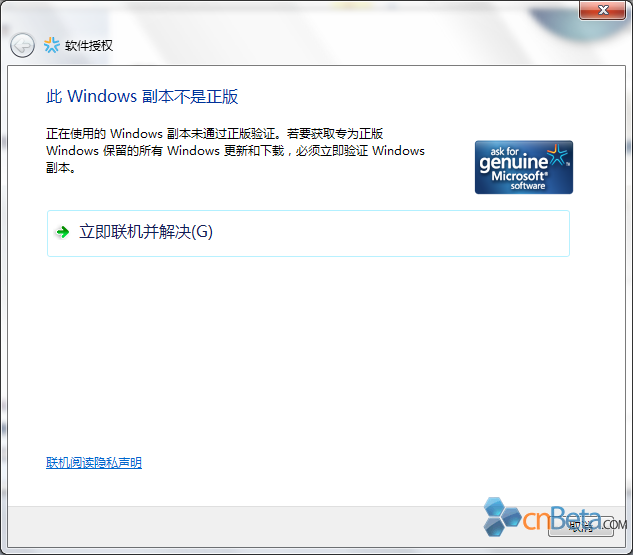Select 立即联机并解决(G) option

click(308, 233)
